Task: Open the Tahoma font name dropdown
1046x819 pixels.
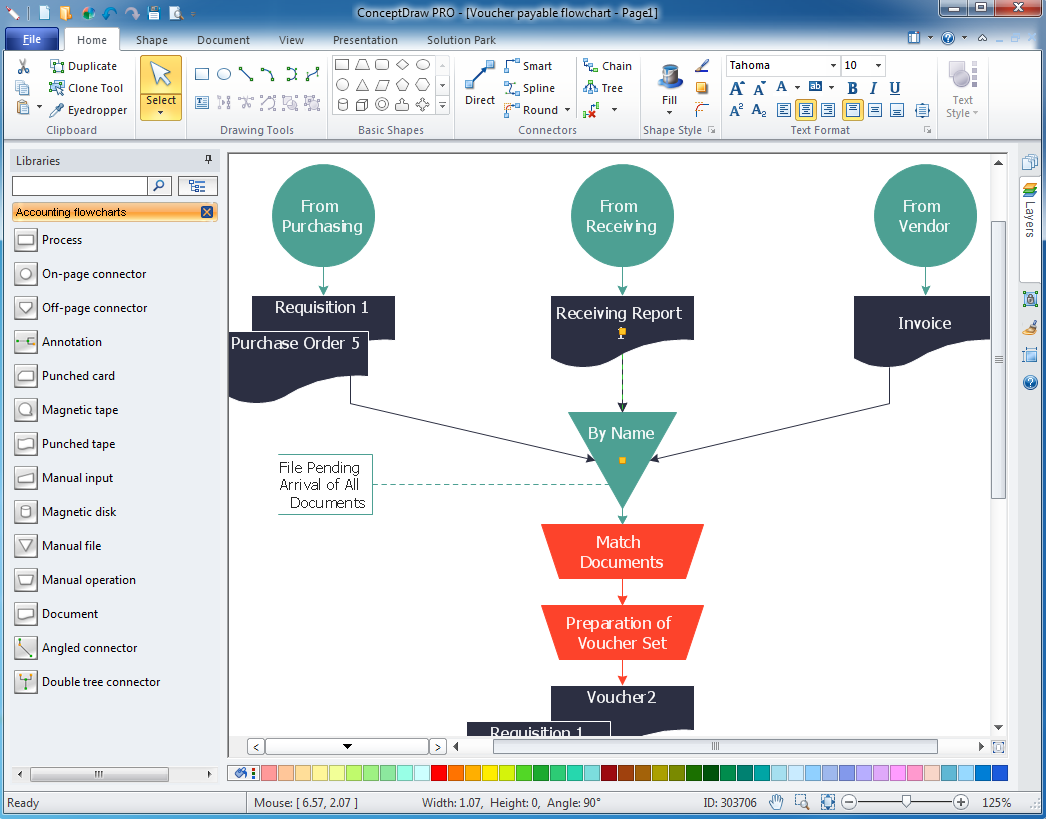Action: (832, 66)
